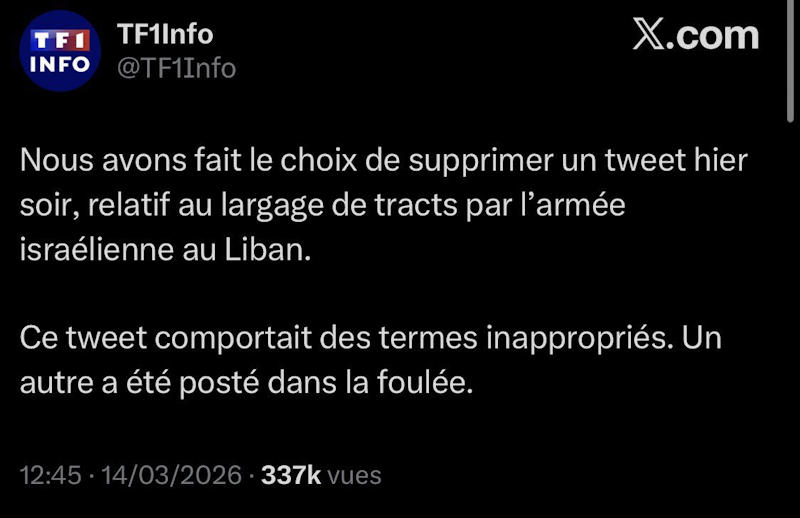Image resolution: width=800 pixels, height=518 pixels.
Task: Click the scrollbar thumb on right edge
Action: coord(790,61)
